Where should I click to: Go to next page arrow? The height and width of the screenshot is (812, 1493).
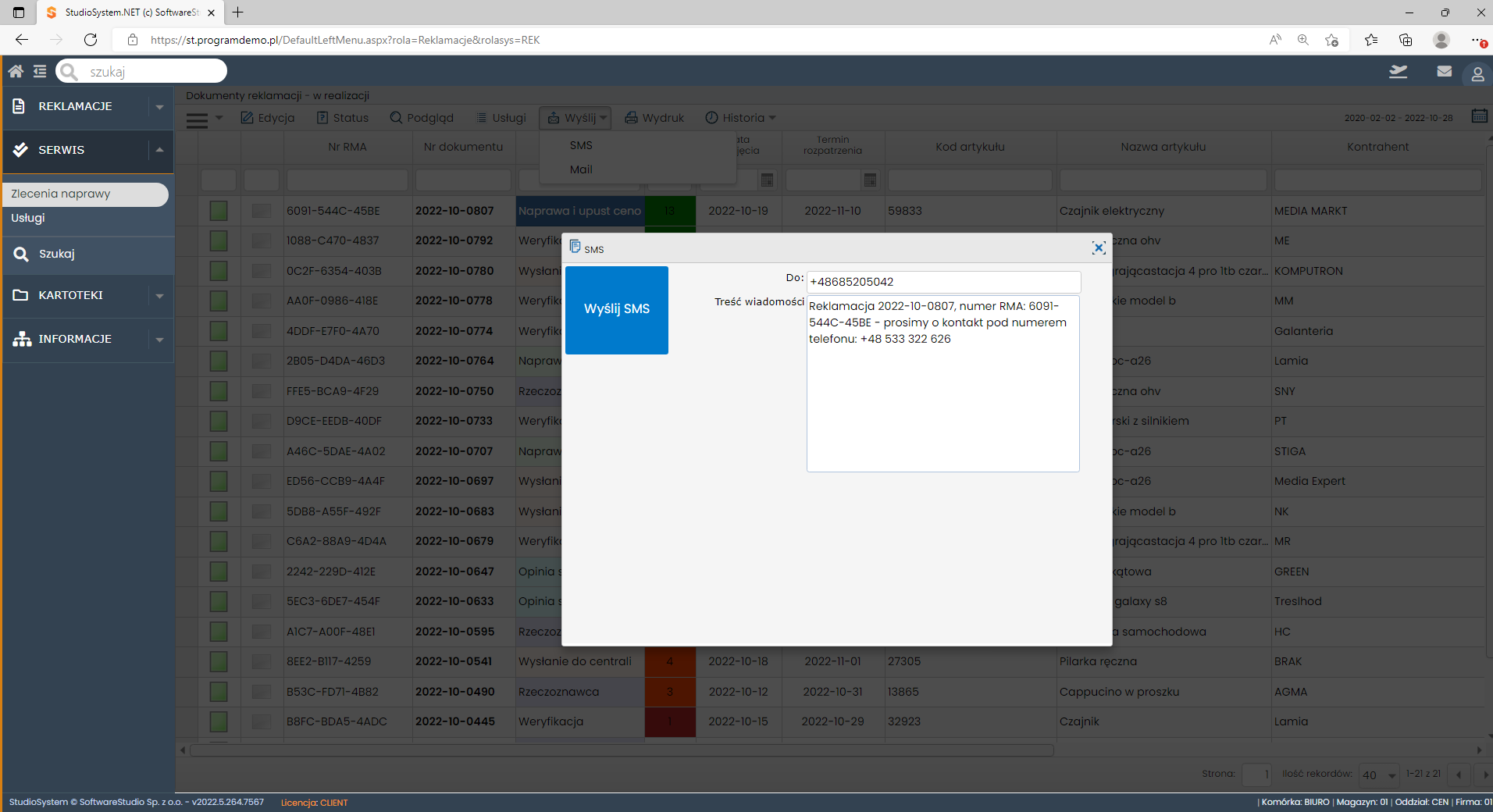coord(1485,775)
